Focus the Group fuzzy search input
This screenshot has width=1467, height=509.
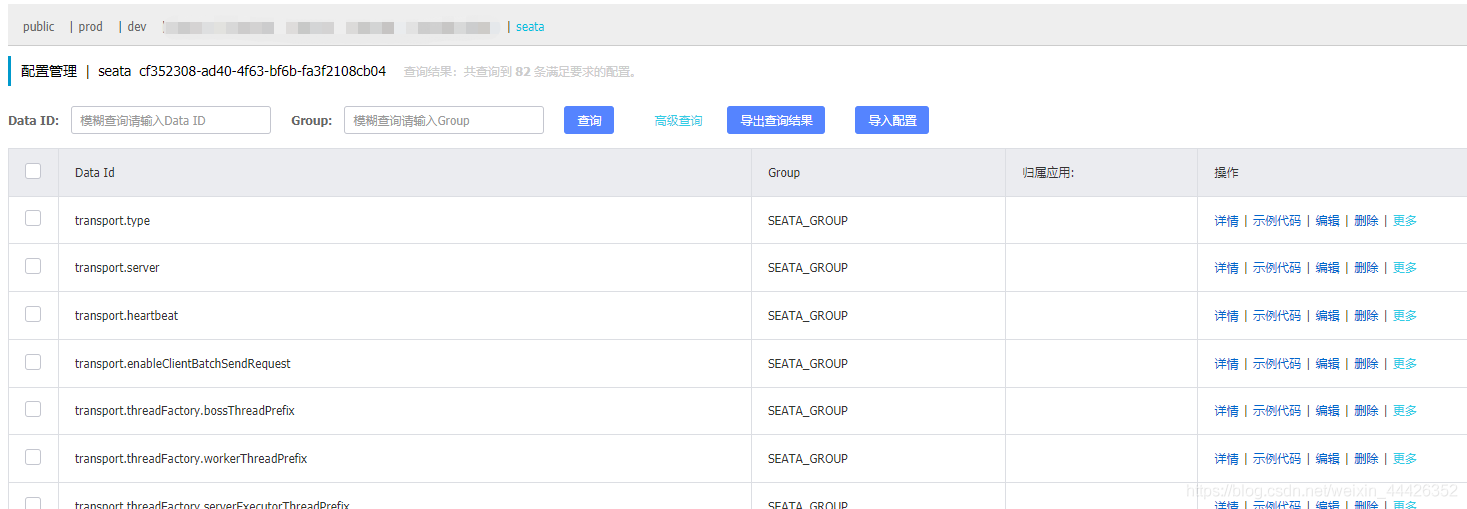point(444,120)
